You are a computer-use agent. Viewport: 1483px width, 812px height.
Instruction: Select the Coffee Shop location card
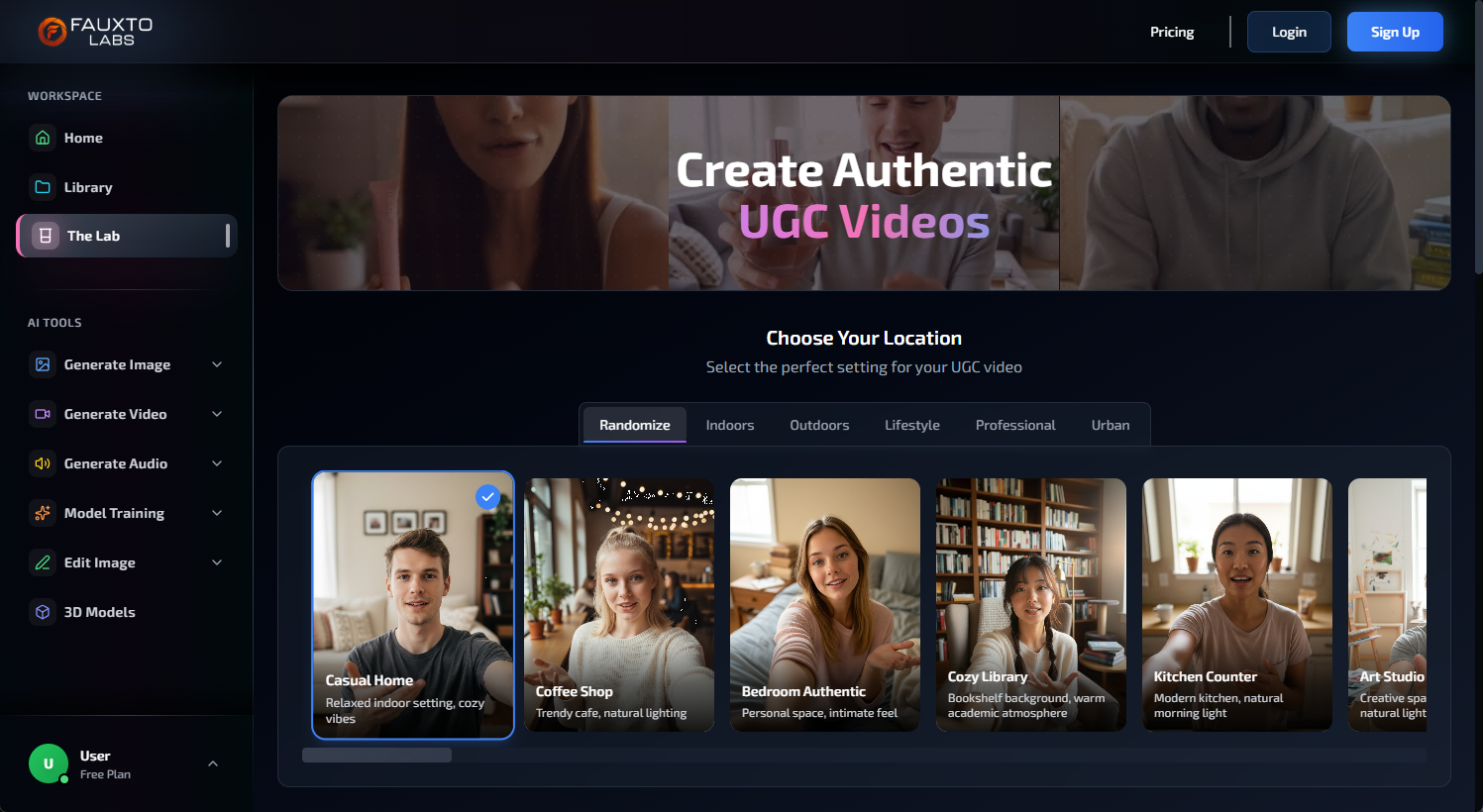[618, 605]
